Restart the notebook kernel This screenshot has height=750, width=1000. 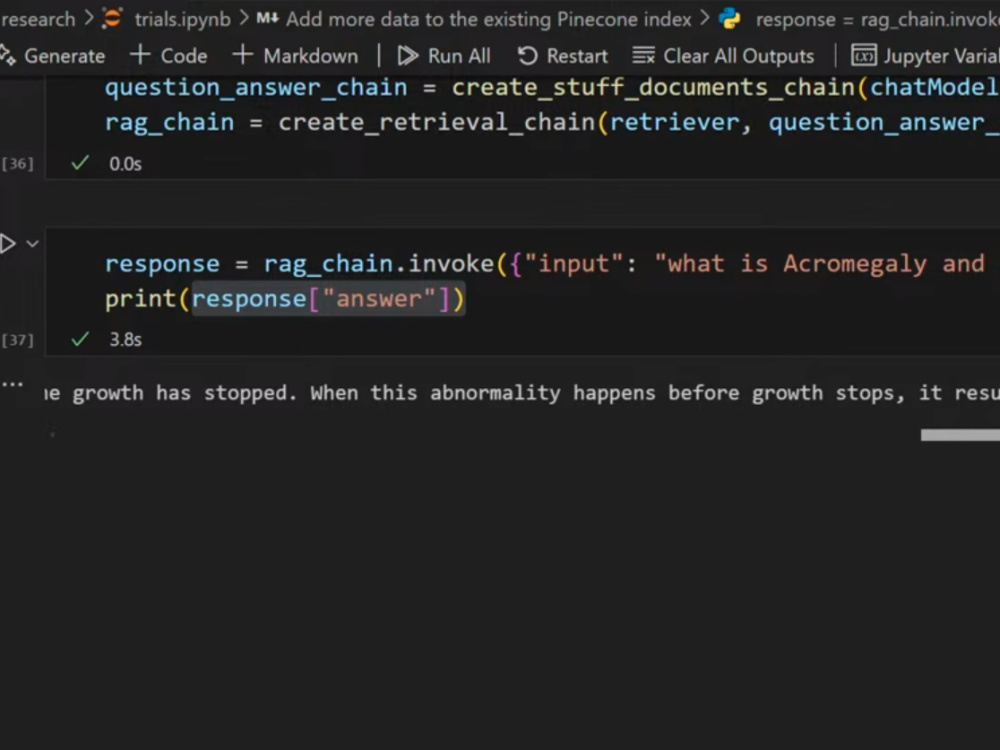562,56
